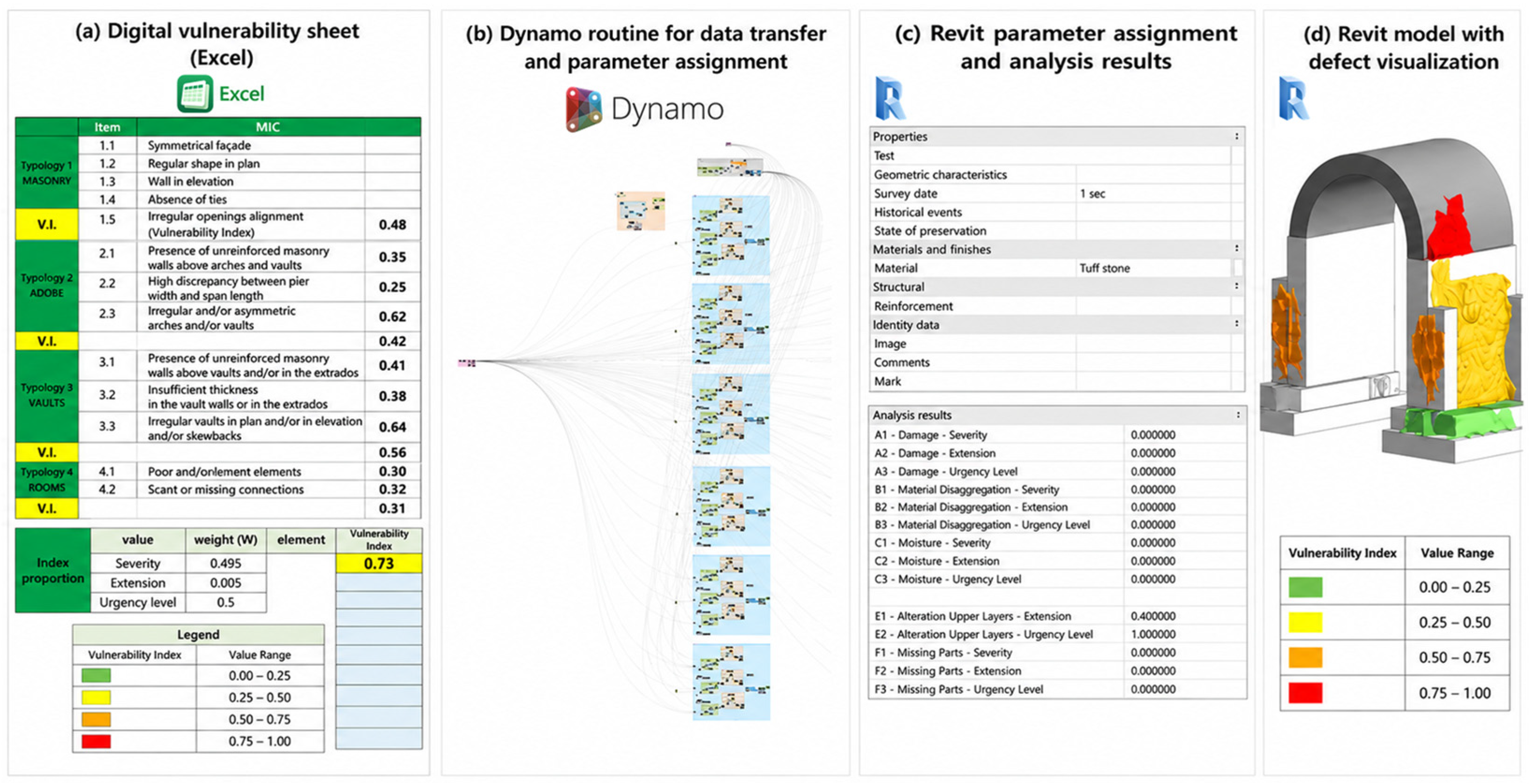The image size is (1529, 784).
Task: Collapse the Analysis results section
Action: tap(1238, 415)
